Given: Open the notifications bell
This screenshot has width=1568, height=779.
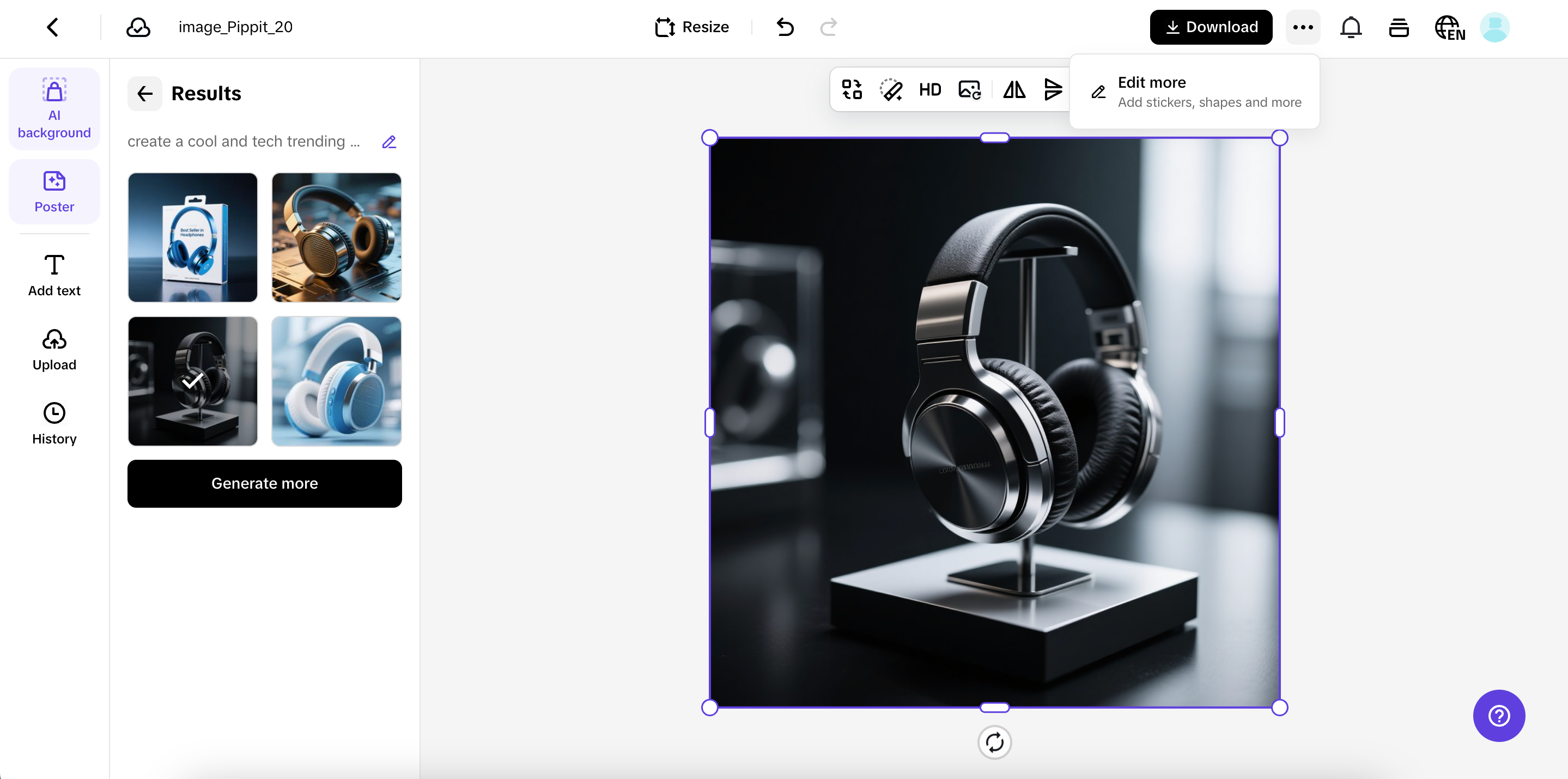Looking at the screenshot, I should (1351, 27).
